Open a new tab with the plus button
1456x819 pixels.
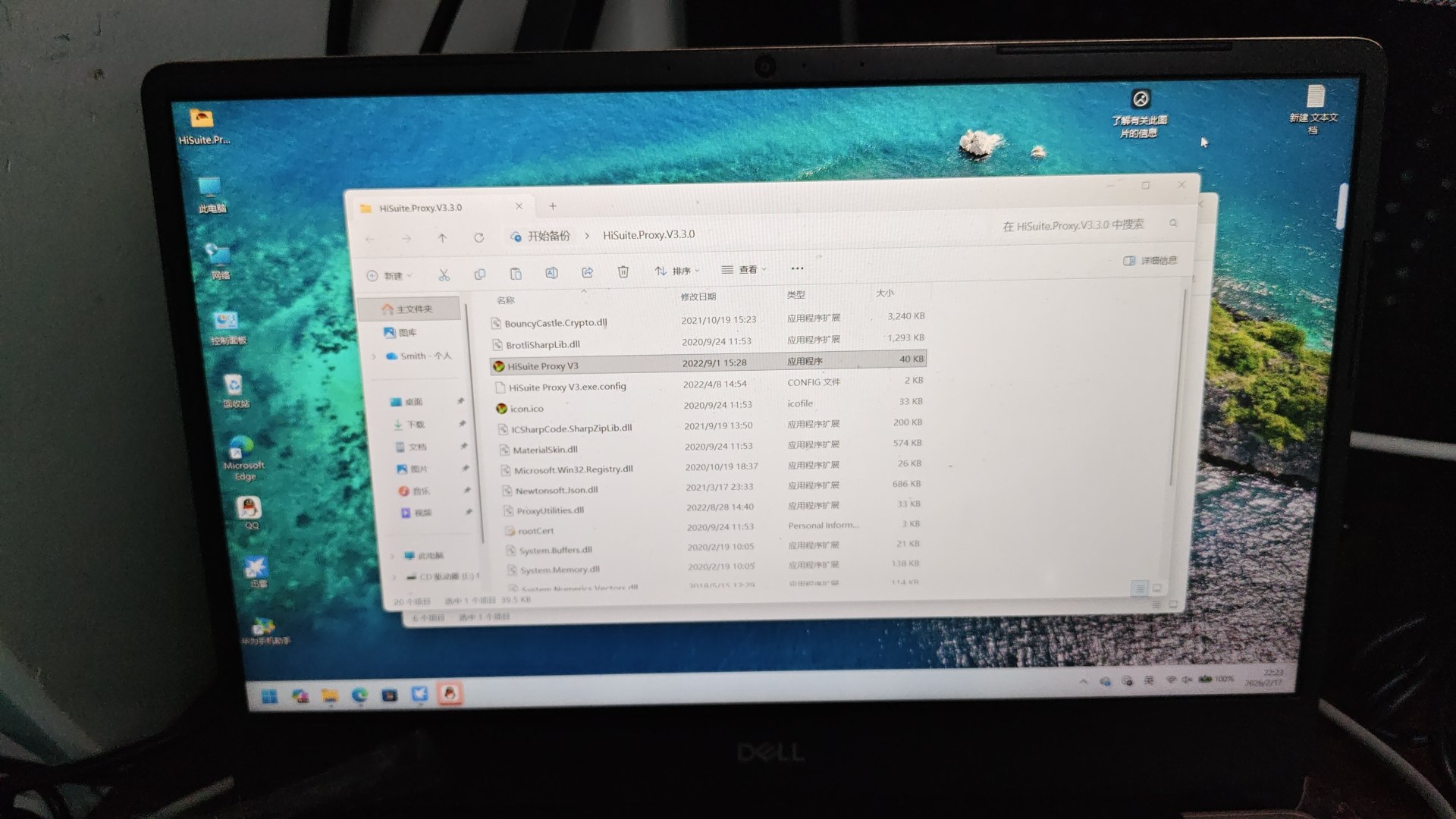click(x=553, y=206)
